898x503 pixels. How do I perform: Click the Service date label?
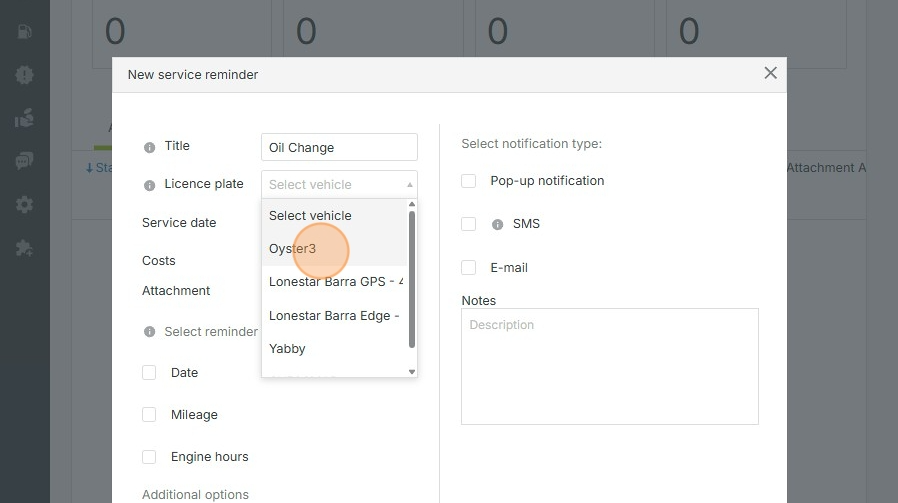click(x=179, y=223)
